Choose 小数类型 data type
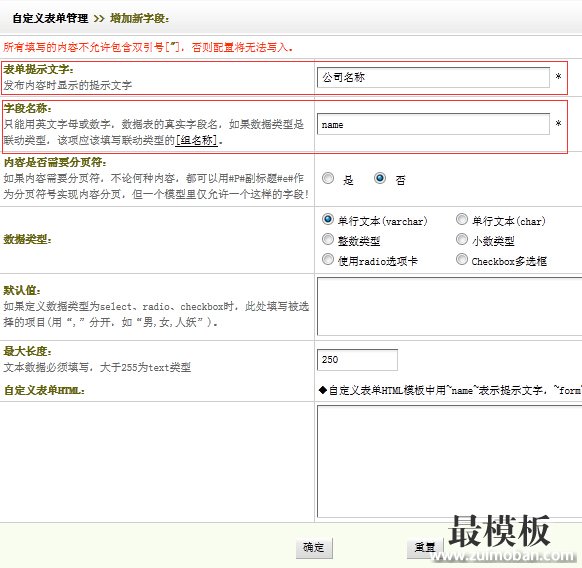This screenshot has height=568, width=582. pyautogui.click(x=461, y=239)
